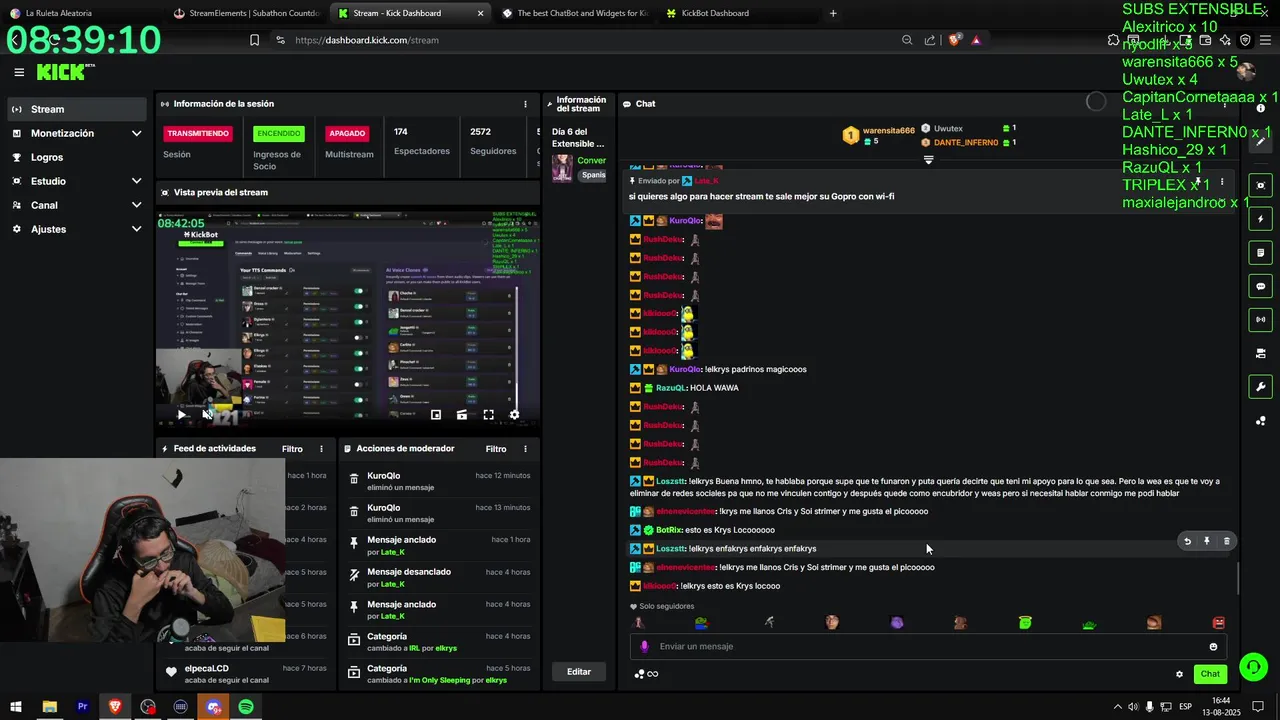Expand the Ajustes sidebar section
Screen dimensions: 1280x720
coord(77,229)
